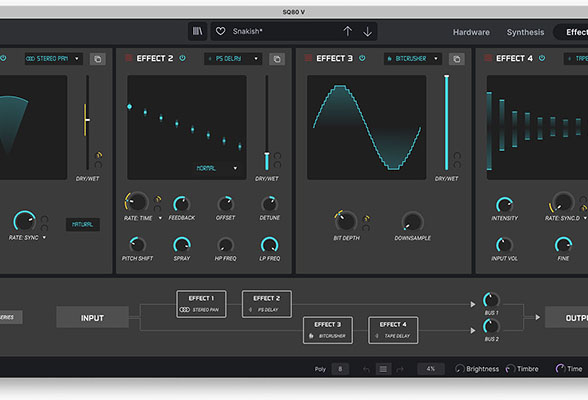Enable Effect 4 red bypass square
The image size is (588, 400).
pyautogui.click(x=488, y=58)
